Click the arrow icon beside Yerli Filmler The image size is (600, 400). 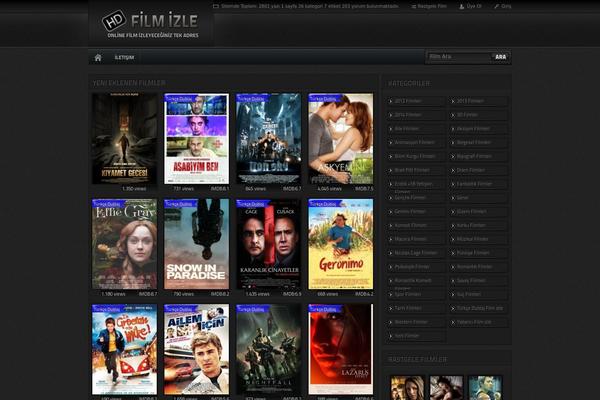(x=391, y=336)
